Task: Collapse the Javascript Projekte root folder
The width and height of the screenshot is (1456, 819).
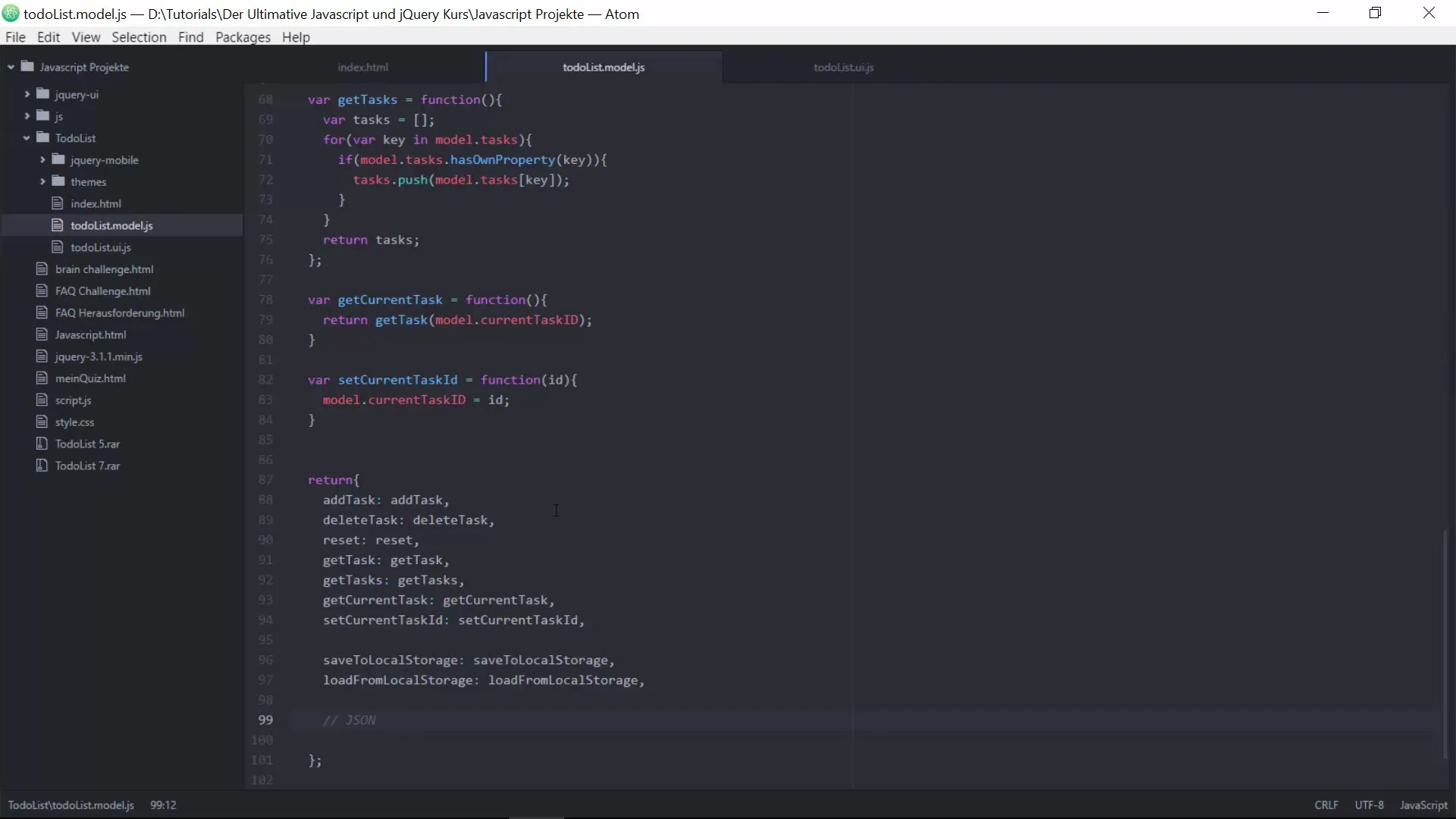Action: [11, 67]
